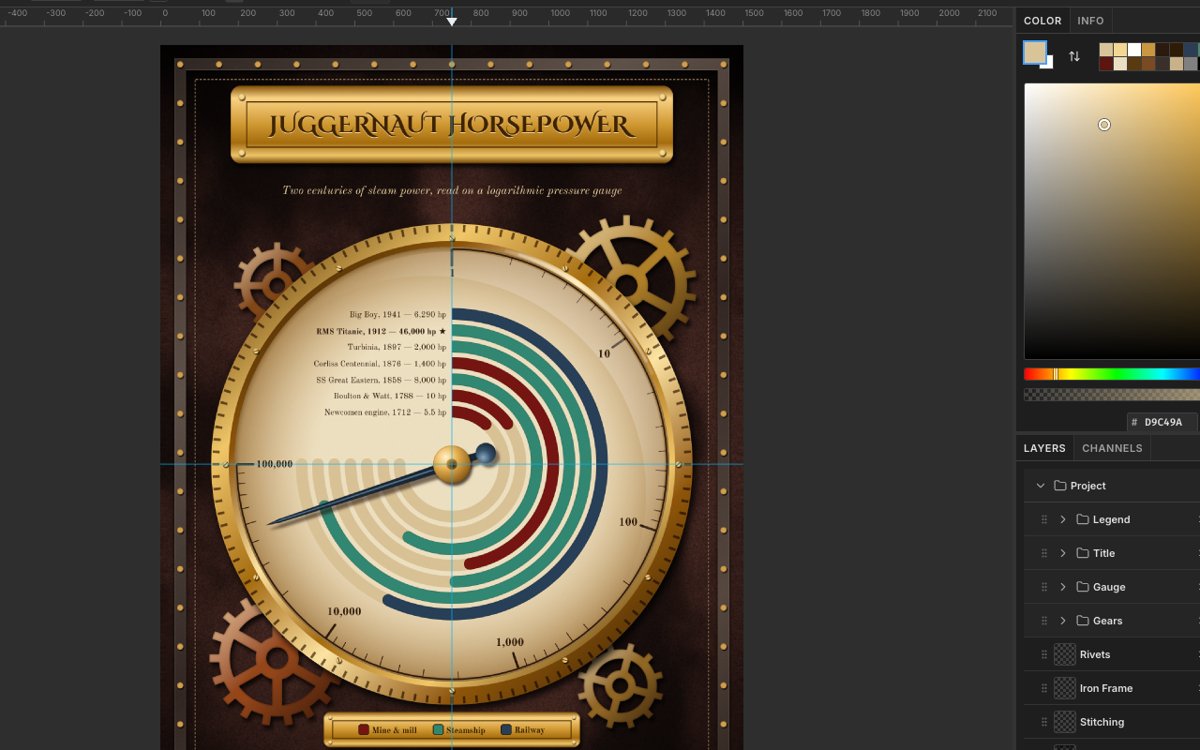Pick the dark red palette swatch
This screenshot has width=1200, height=750.
(1106, 64)
